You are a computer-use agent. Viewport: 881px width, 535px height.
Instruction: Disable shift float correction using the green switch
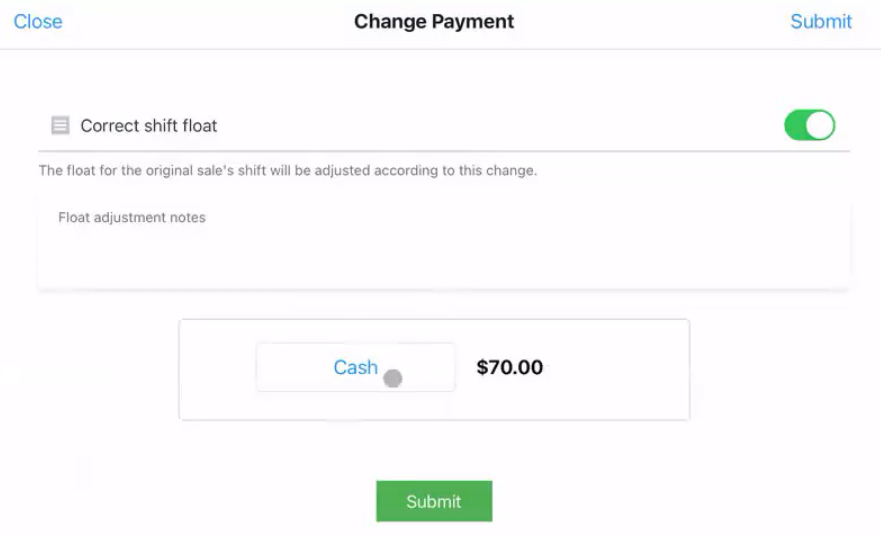(x=809, y=126)
